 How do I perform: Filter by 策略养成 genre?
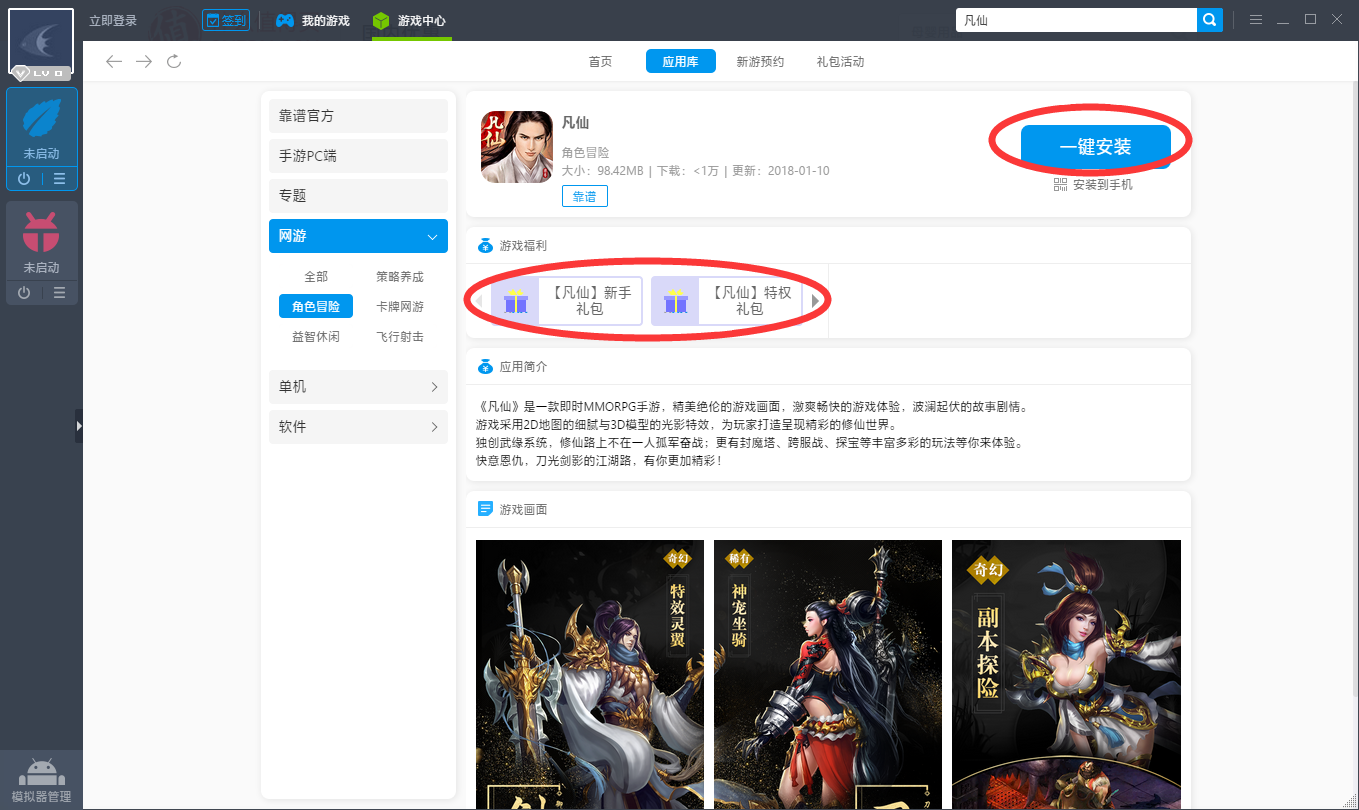(400, 277)
